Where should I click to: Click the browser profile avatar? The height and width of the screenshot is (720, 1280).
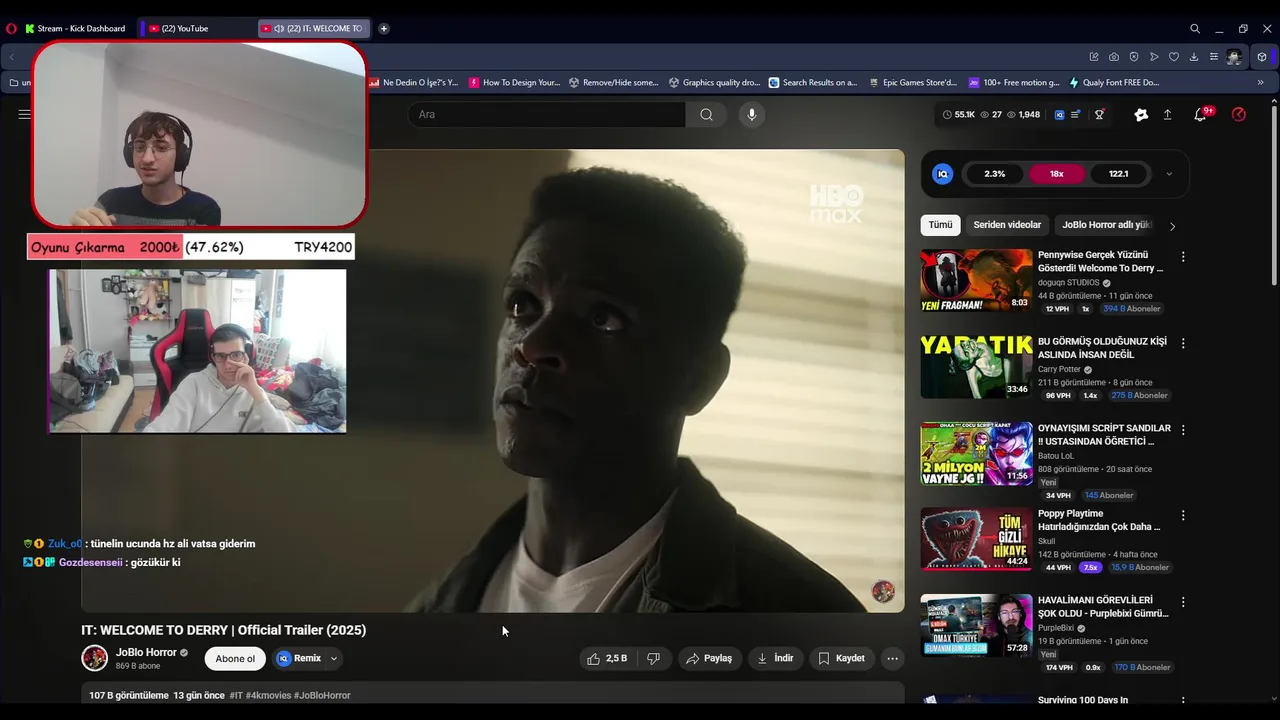tap(1235, 57)
